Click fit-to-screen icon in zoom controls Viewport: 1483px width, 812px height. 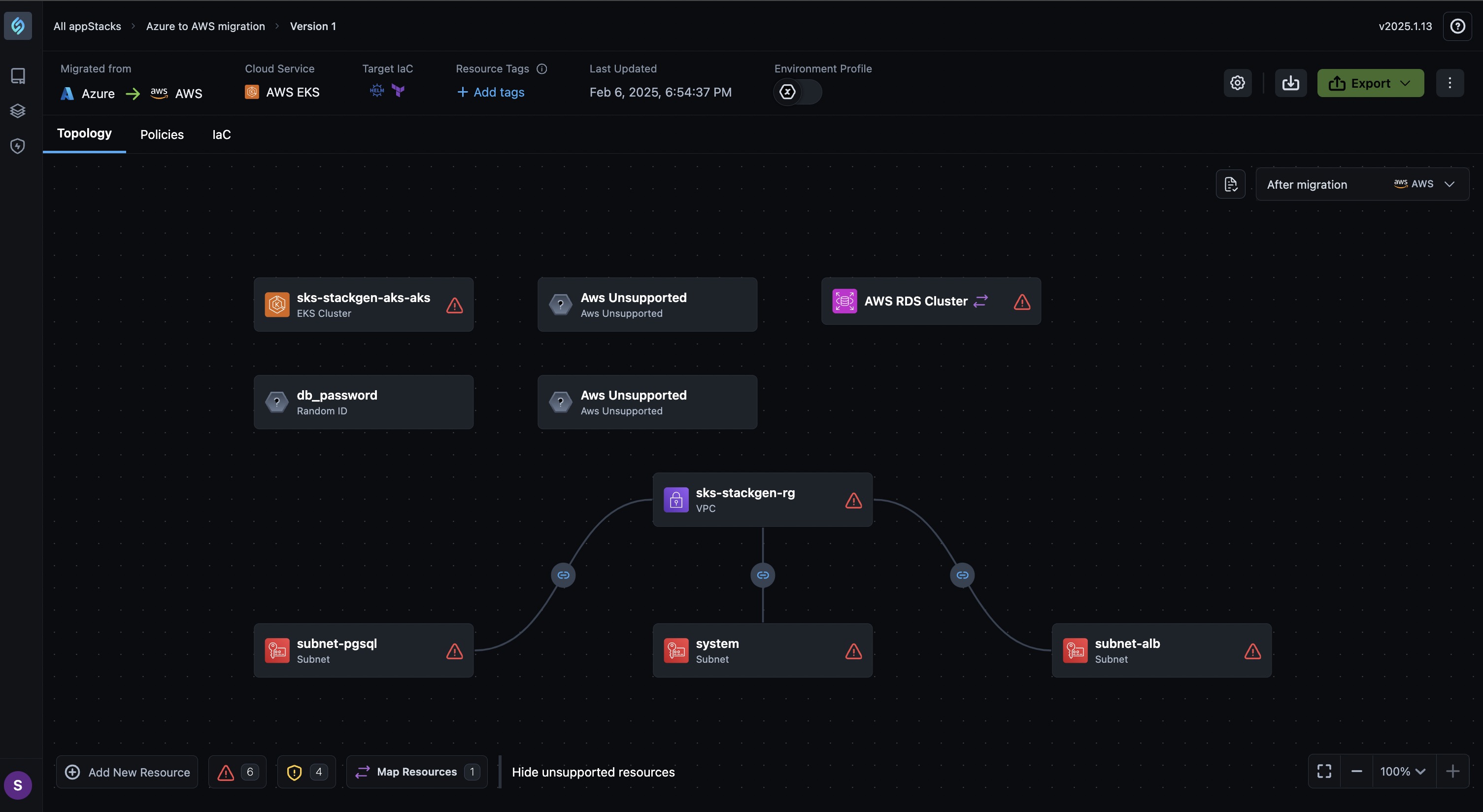[x=1324, y=771]
